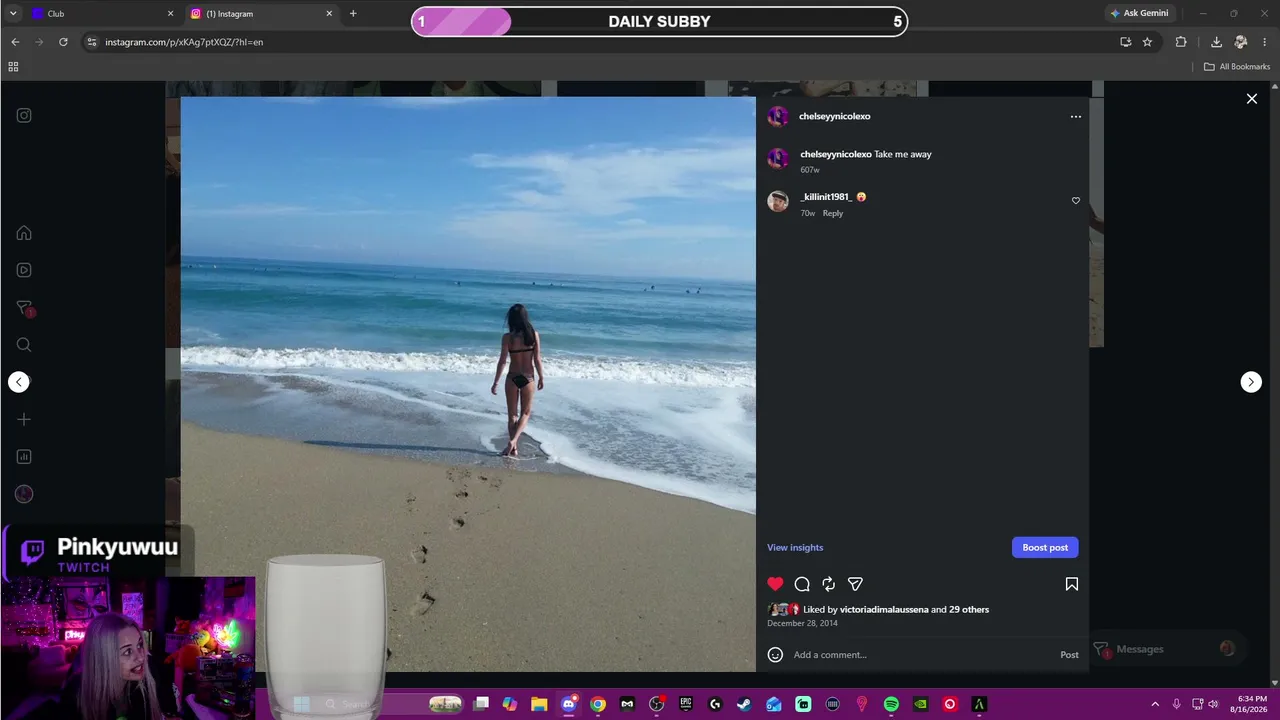
Task: Unlike the post with the red heart
Action: tap(775, 584)
